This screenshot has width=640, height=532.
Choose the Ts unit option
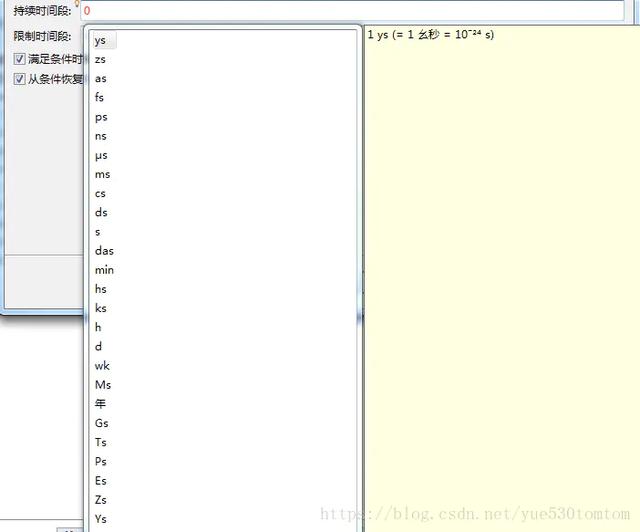click(100, 443)
